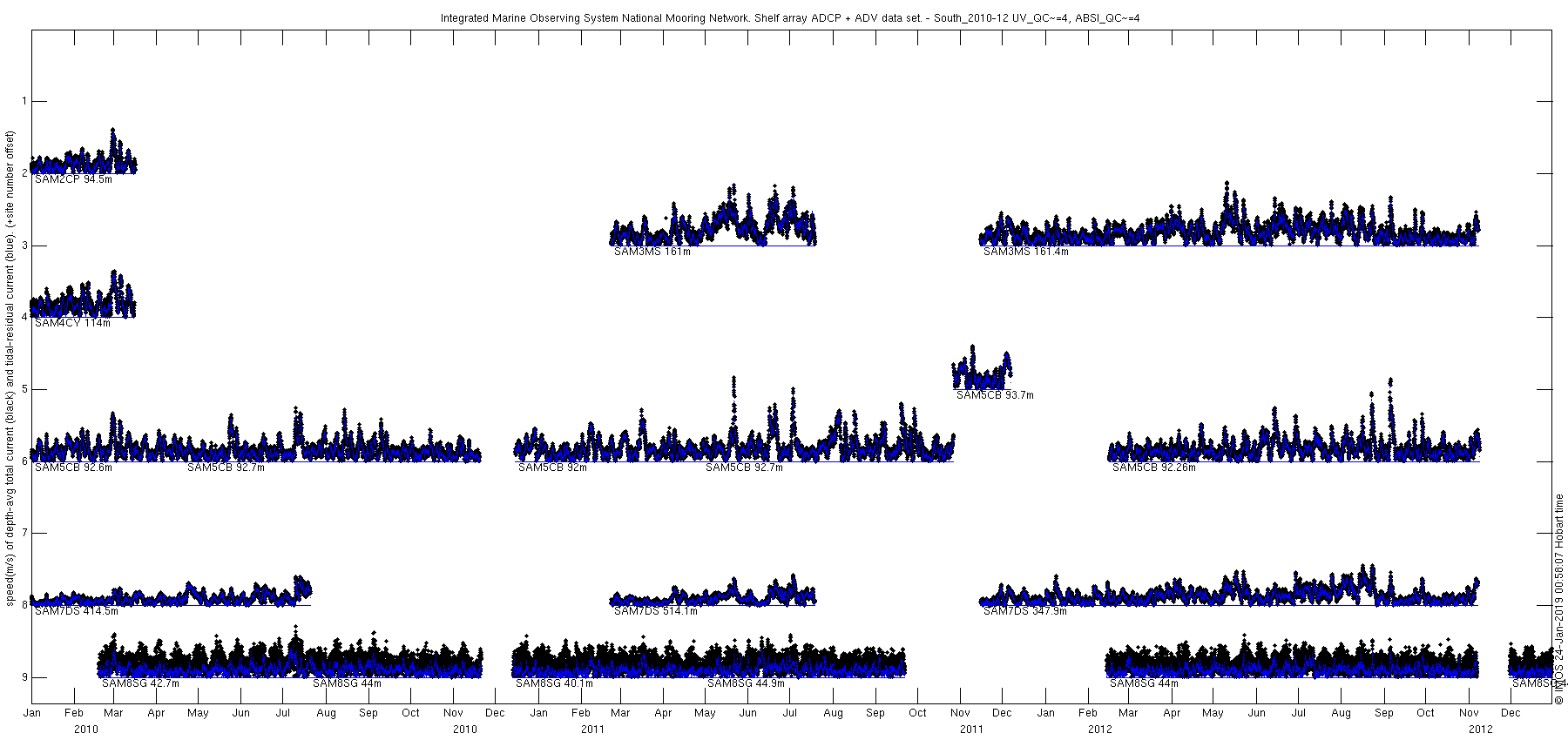1568x740 pixels.
Task: Click the 'SAM7DS 347.9m' label
Action: [x=1025, y=611]
